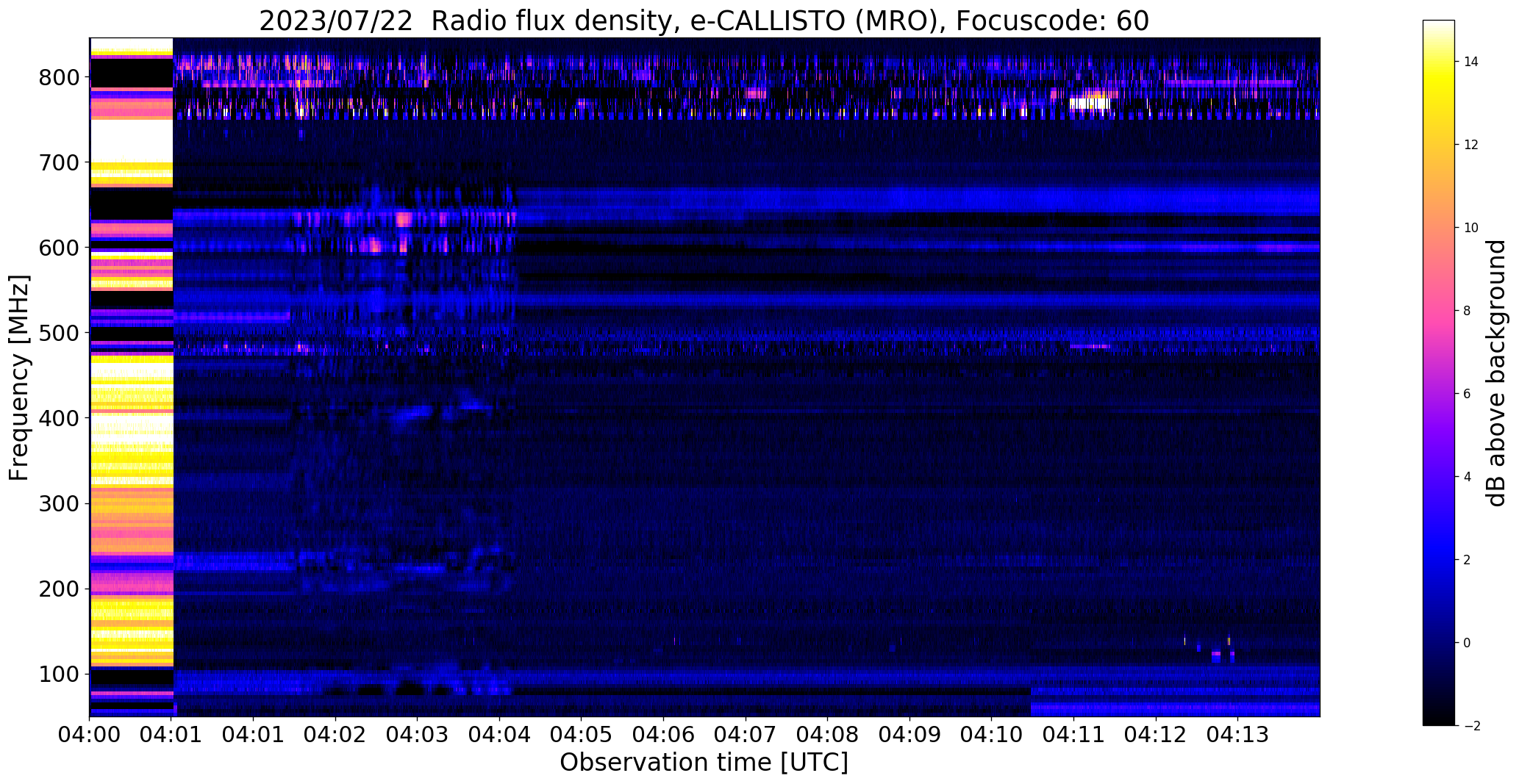1519x784 pixels.
Task: Click the colorbar tick label 12
Action: click(1471, 145)
